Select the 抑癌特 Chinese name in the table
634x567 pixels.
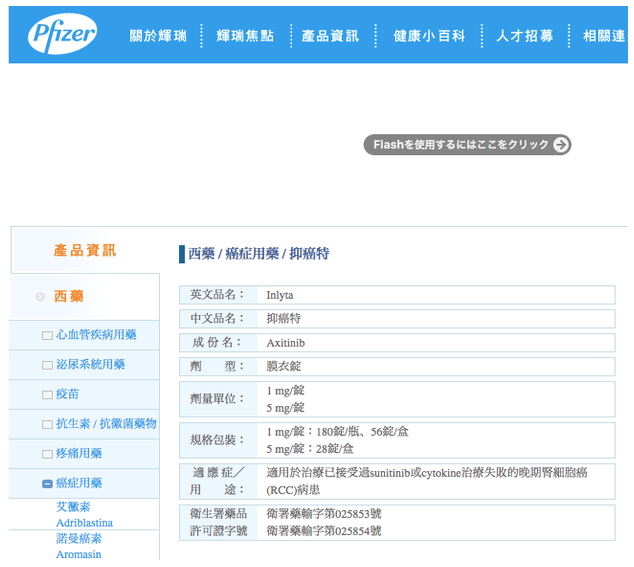click(x=283, y=319)
